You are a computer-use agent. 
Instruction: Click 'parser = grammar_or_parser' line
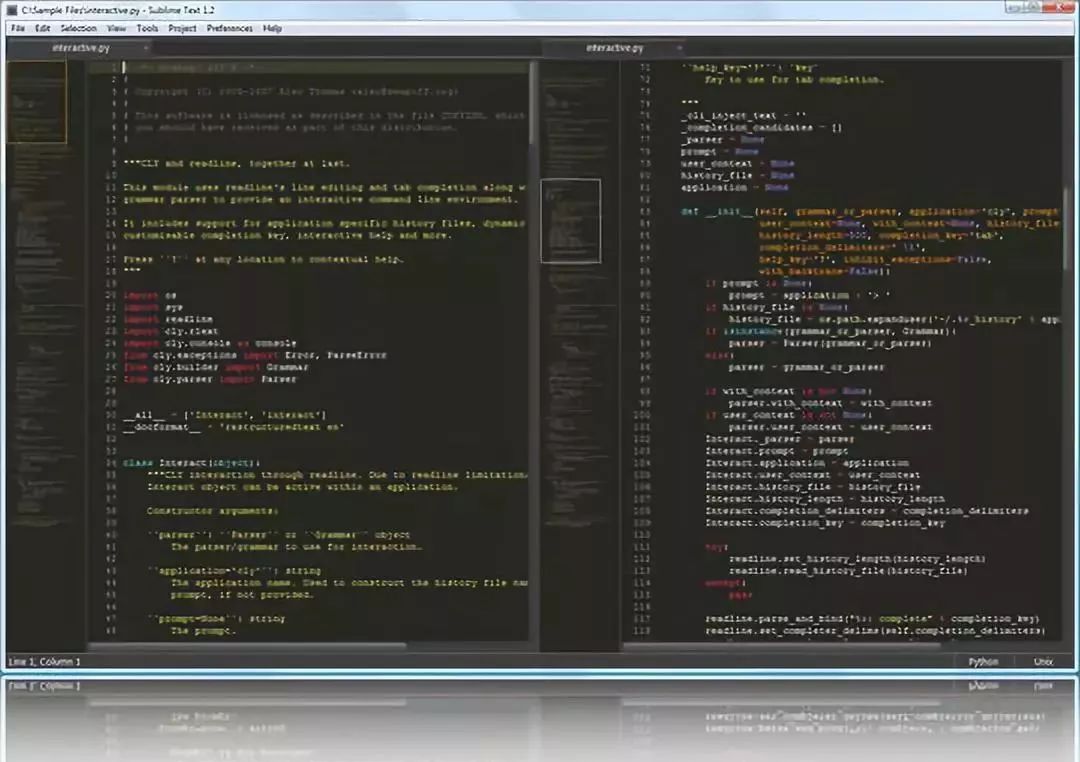(806, 367)
